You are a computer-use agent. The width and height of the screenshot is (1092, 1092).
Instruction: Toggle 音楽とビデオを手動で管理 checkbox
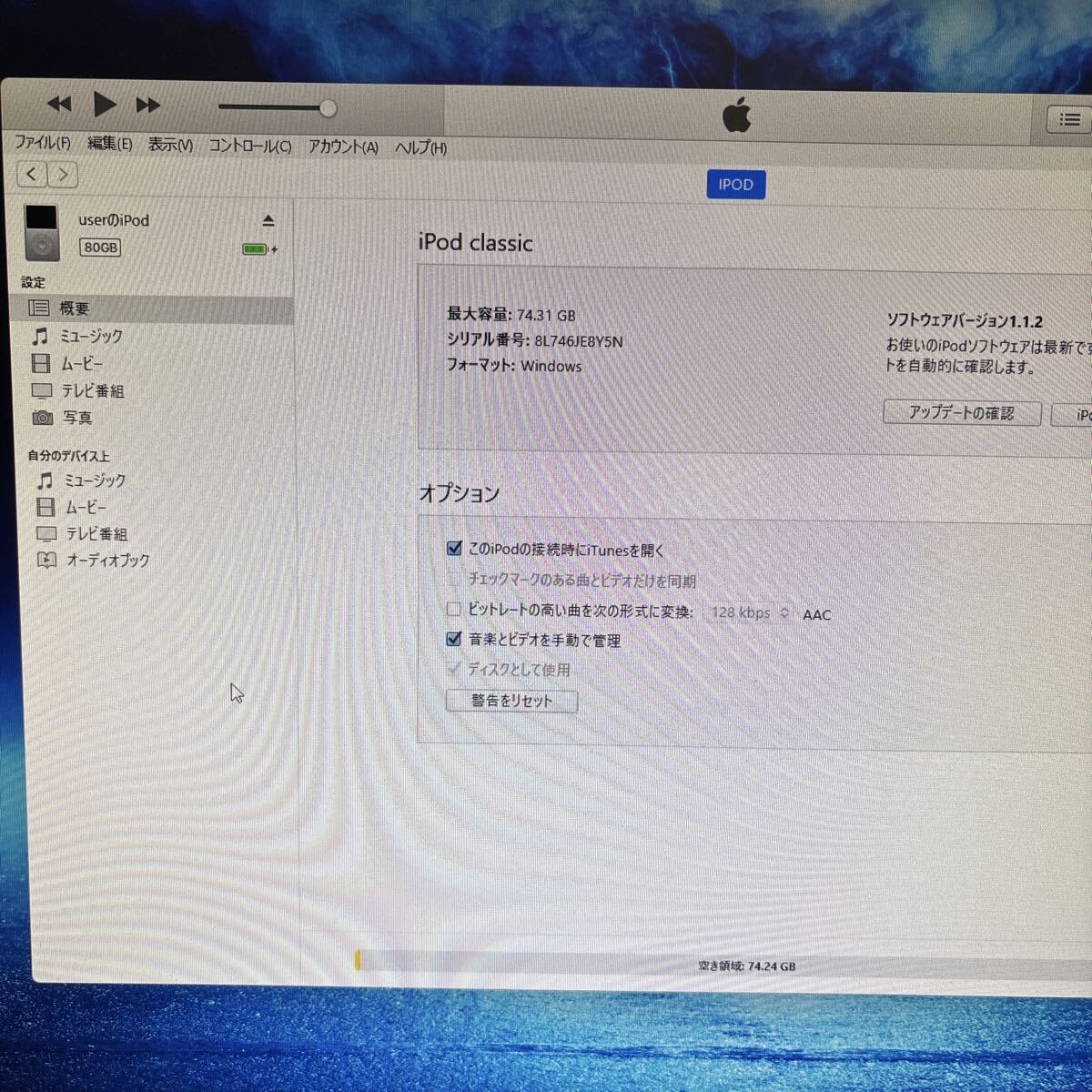pos(453,639)
